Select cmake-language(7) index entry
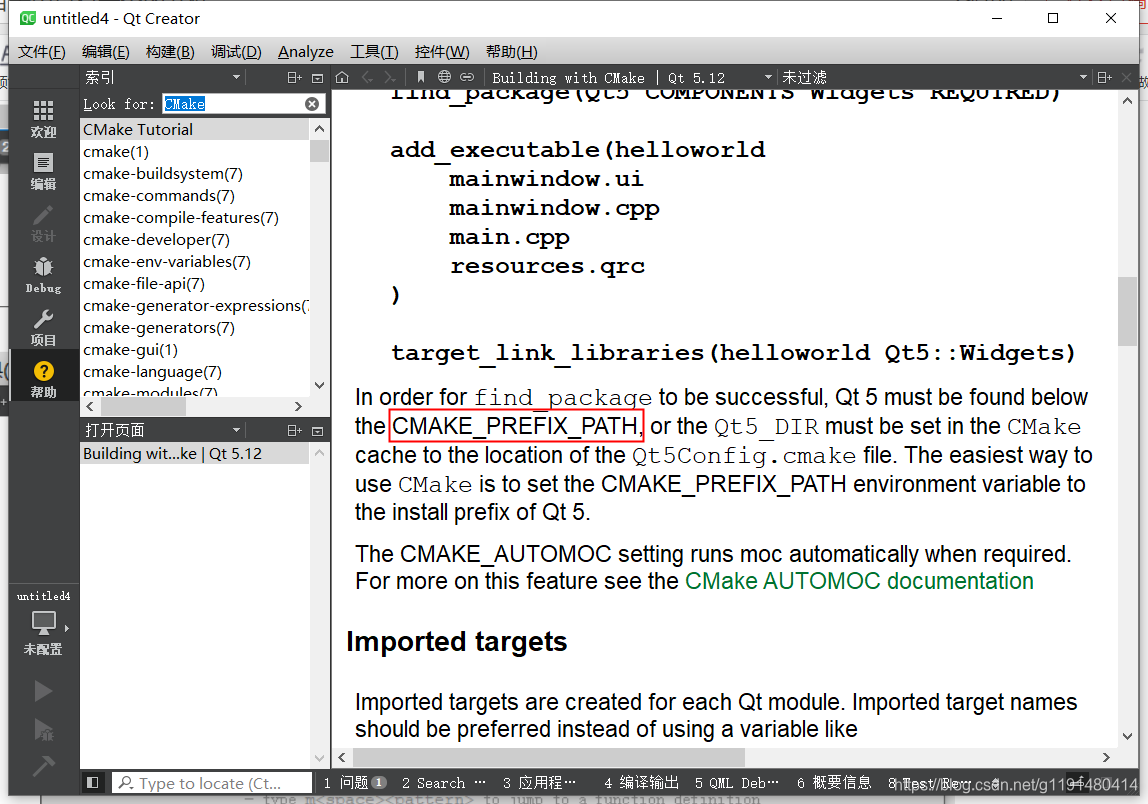Image resolution: width=1148 pixels, height=804 pixels. 195,371
